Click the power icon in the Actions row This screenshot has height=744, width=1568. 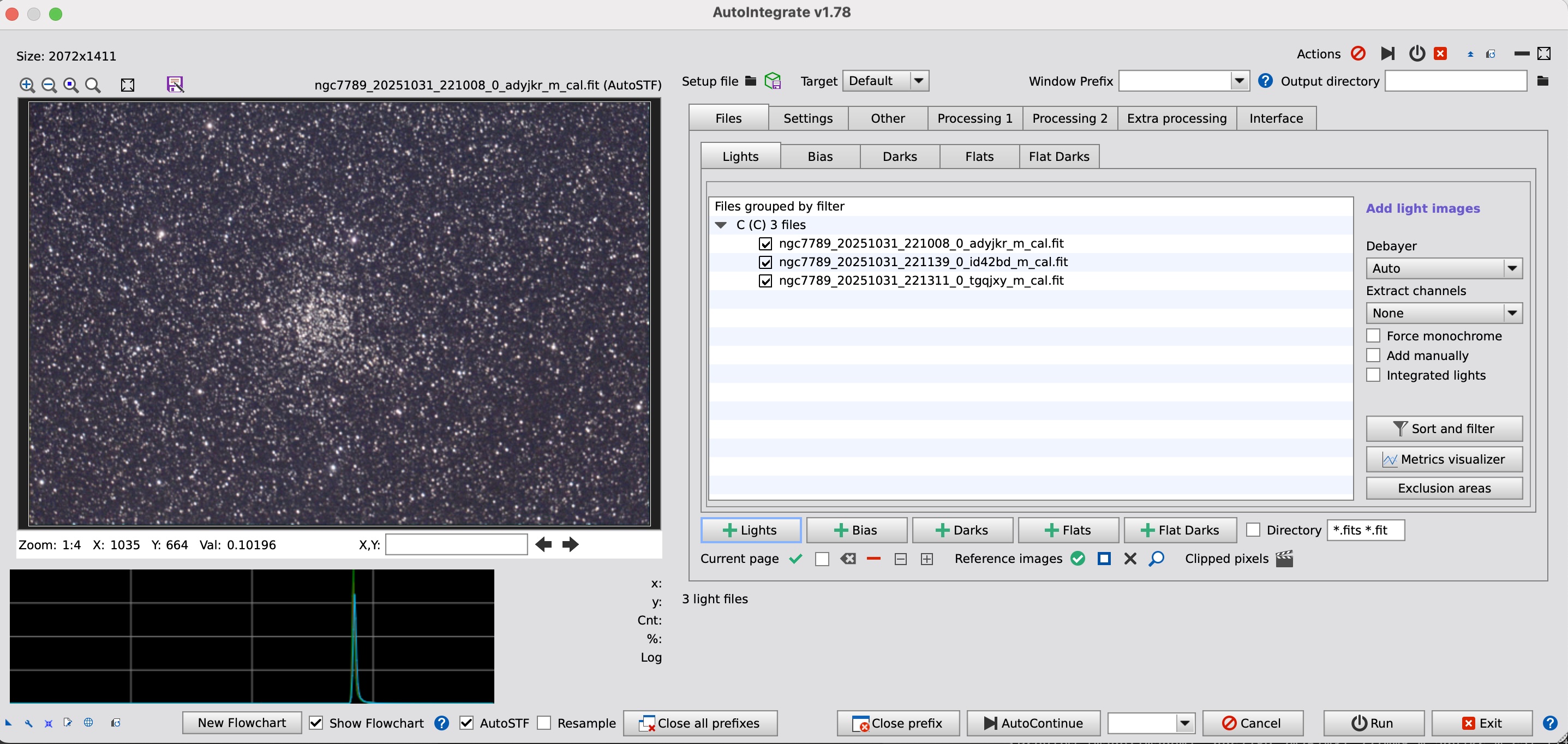1416,53
